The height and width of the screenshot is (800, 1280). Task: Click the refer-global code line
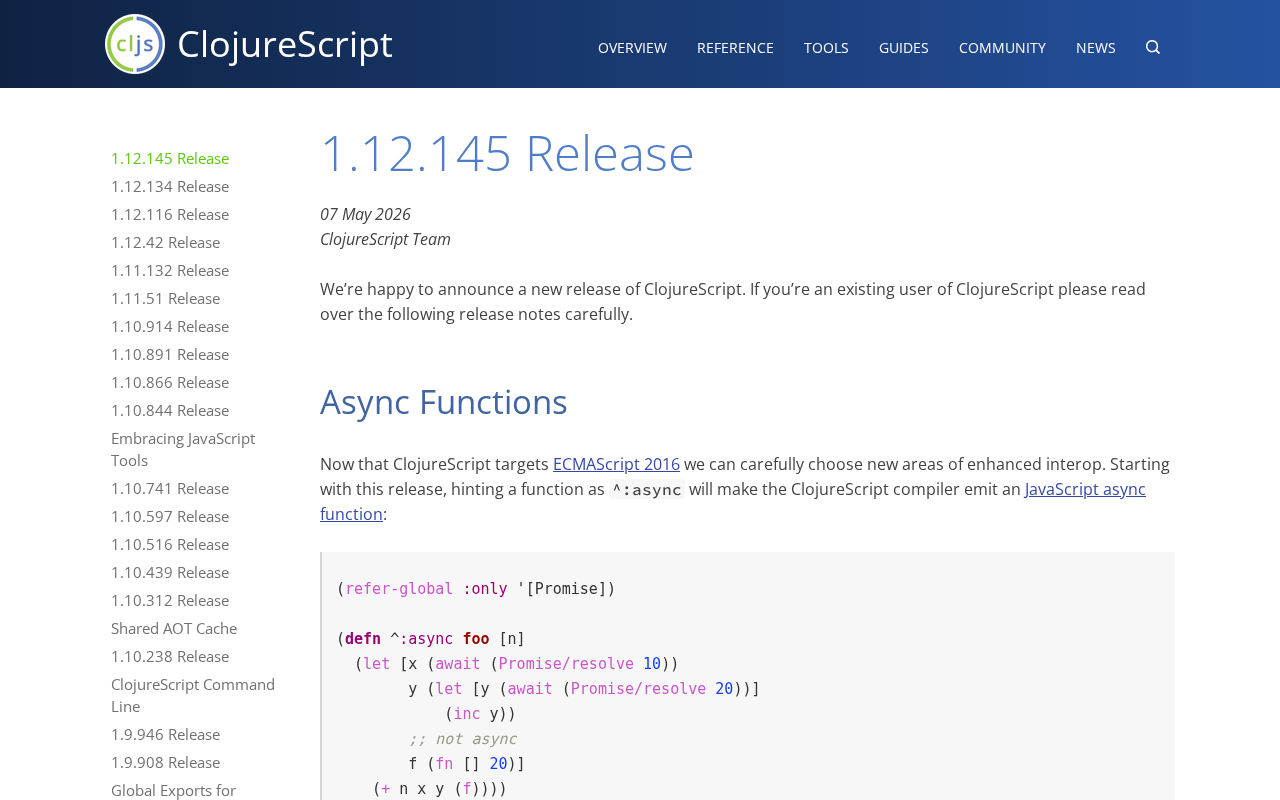point(476,589)
